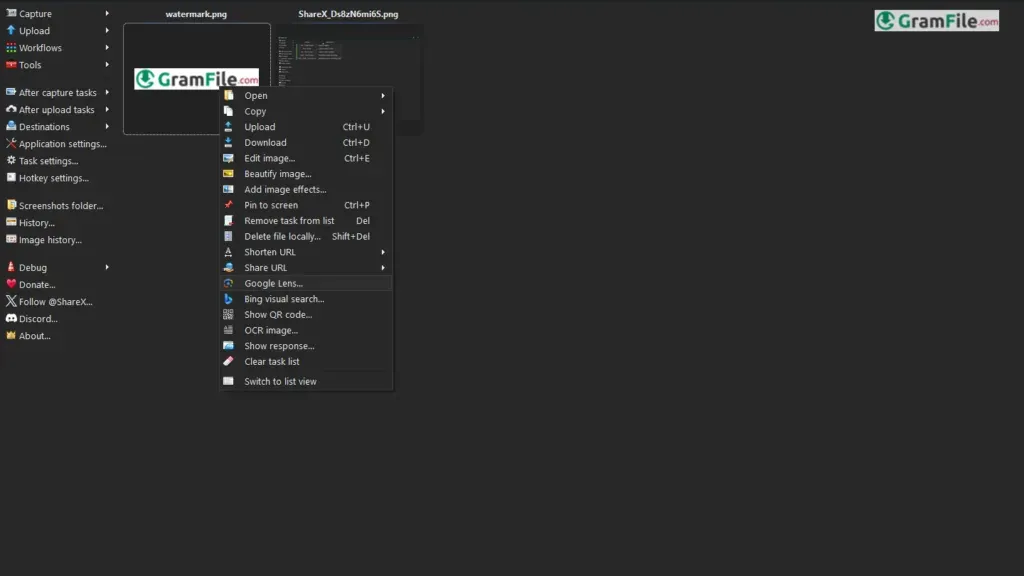Expand the Destinations menu arrow
The height and width of the screenshot is (576, 1024).
[x=107, y=126]
